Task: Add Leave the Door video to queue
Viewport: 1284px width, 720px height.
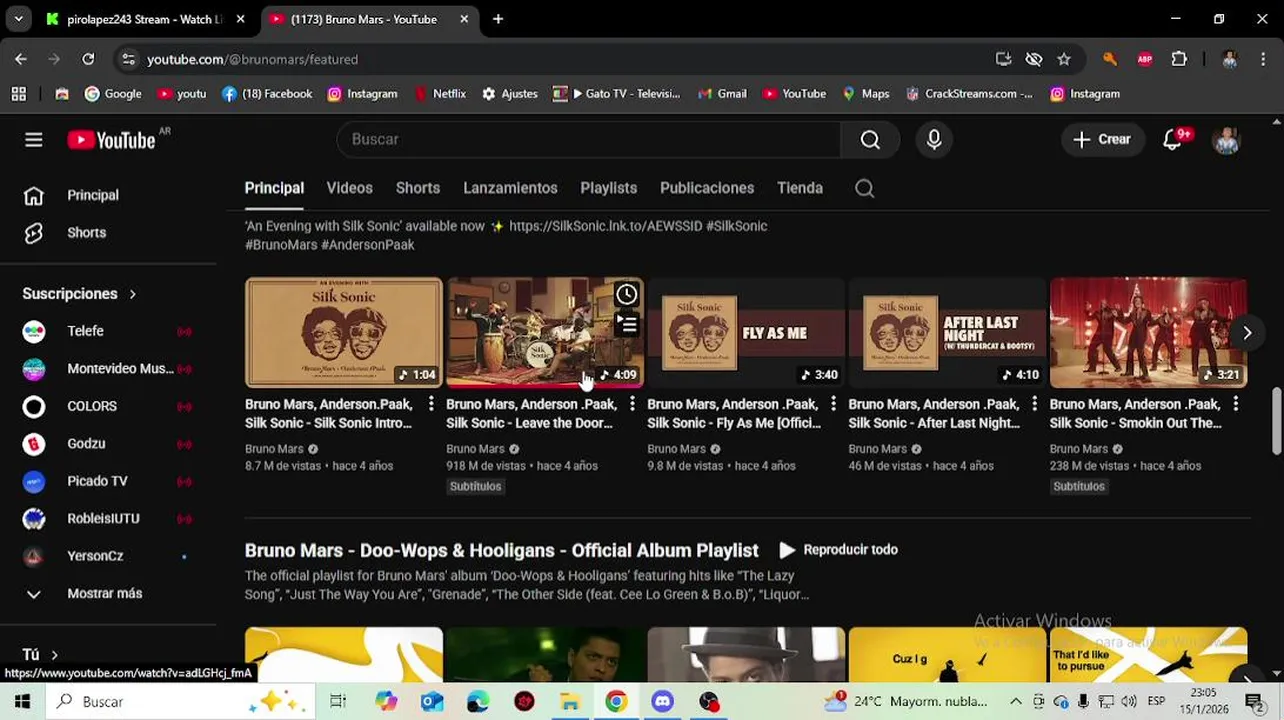Action: click(x=626, y=324)
